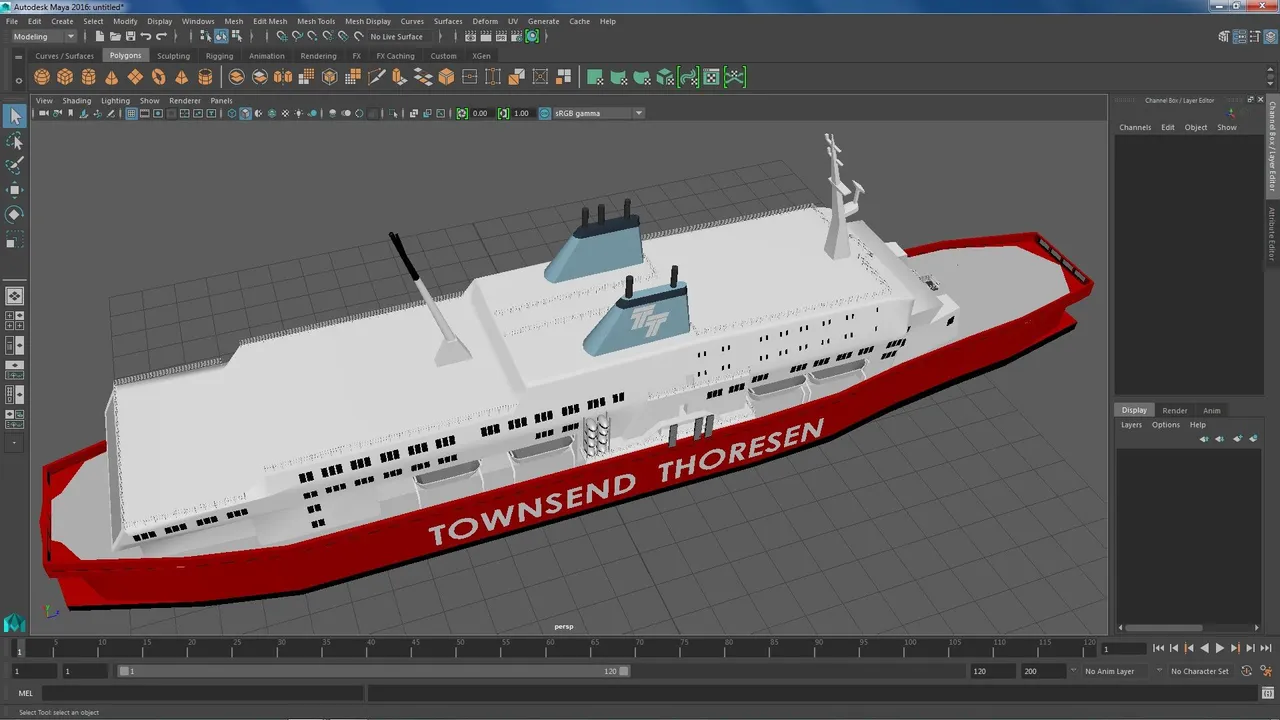Toggle Channel Box display icon at top right
Viewport: 1280px width, 720px height.
[x=1269, y=36]
